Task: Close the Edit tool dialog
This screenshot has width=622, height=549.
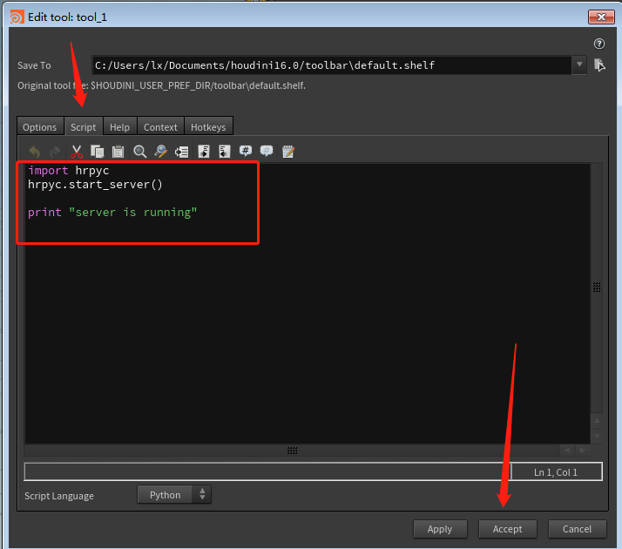Action: click(601, 17)
